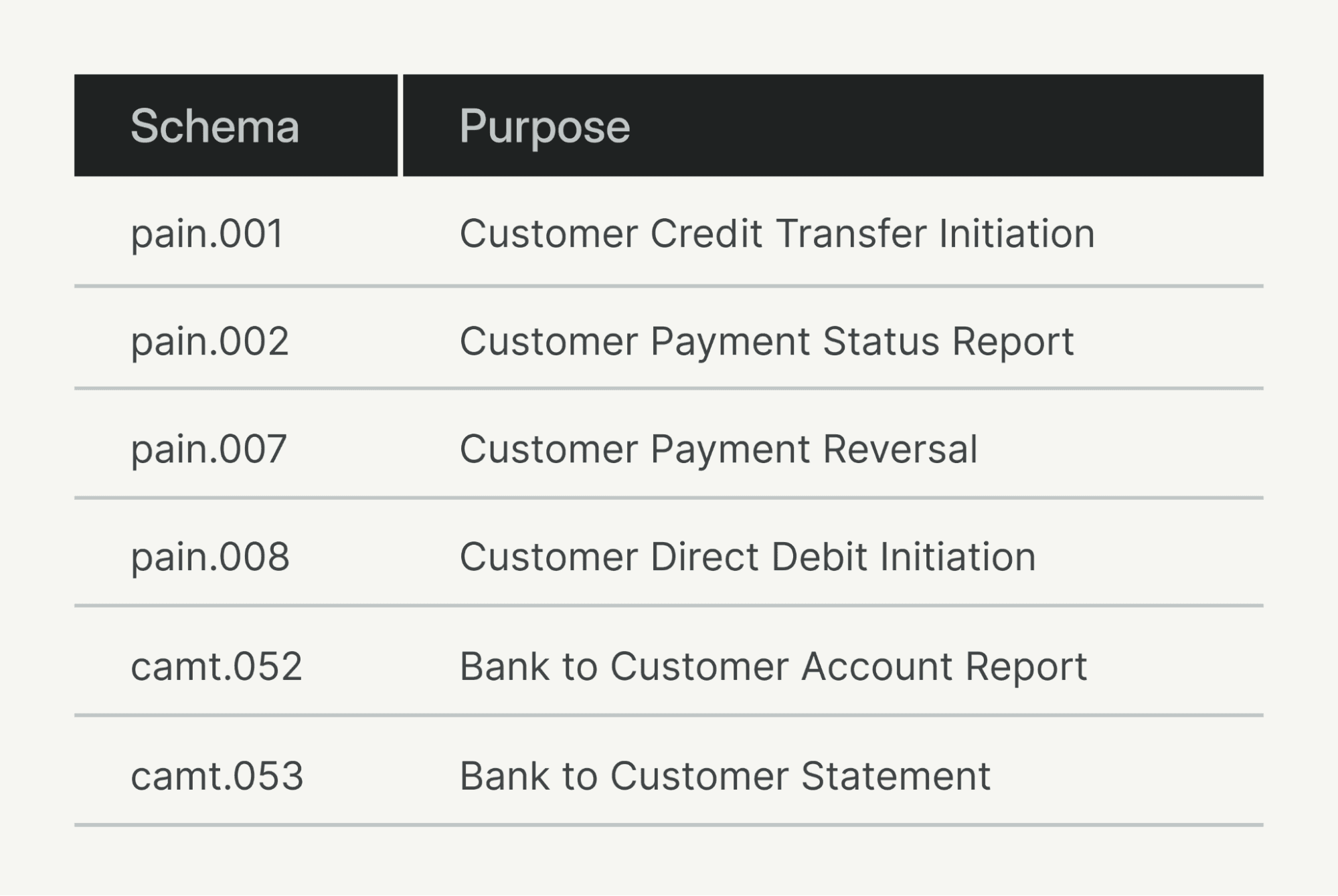Click Customer Direct Debit Initiation purpose
The width and height of the screenshot is (1338, 896).
pyautogui.click(x=748, y=557)
